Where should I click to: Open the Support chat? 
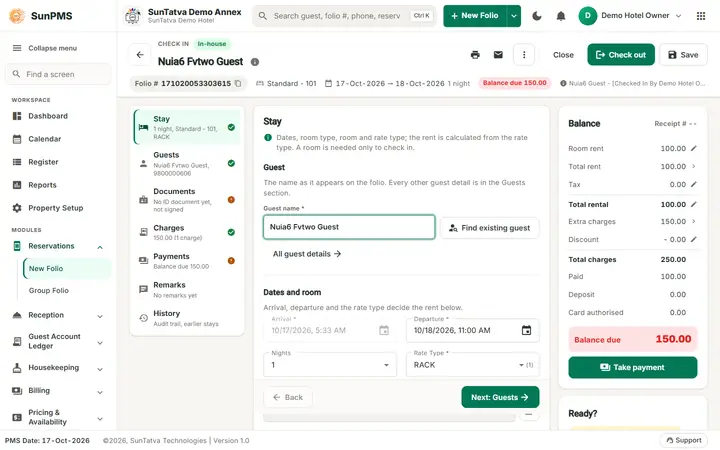point(684,440)
